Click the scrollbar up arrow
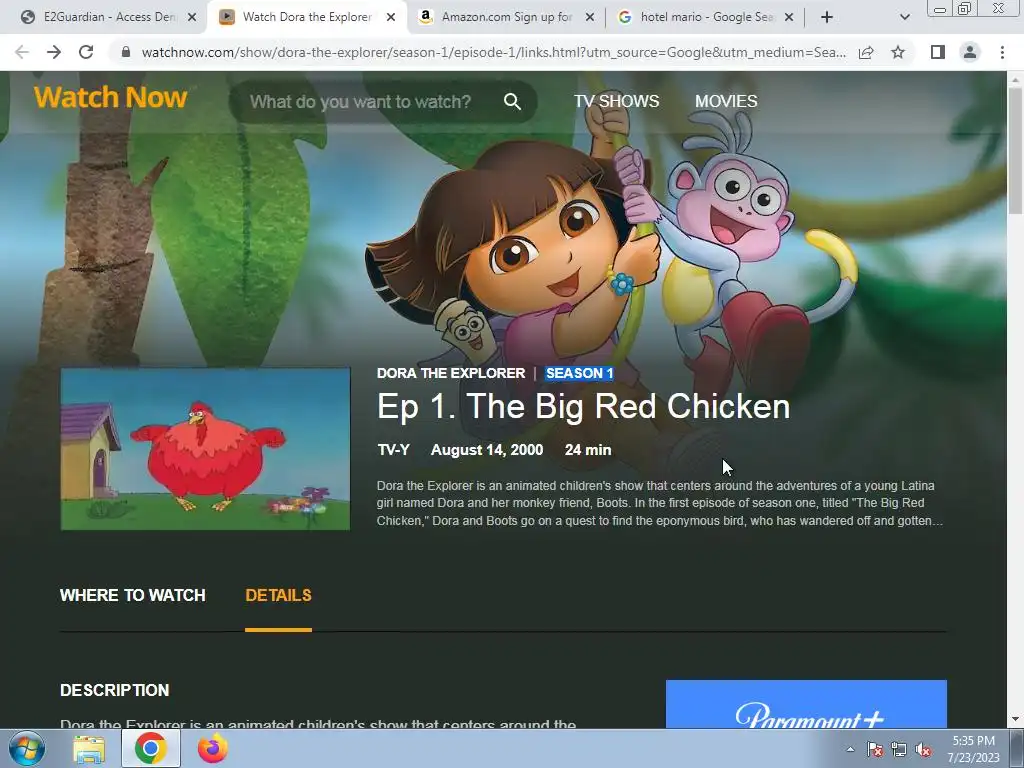Image resolution: width=1024 pixels, height=768 pixels. pos(1015,79)
